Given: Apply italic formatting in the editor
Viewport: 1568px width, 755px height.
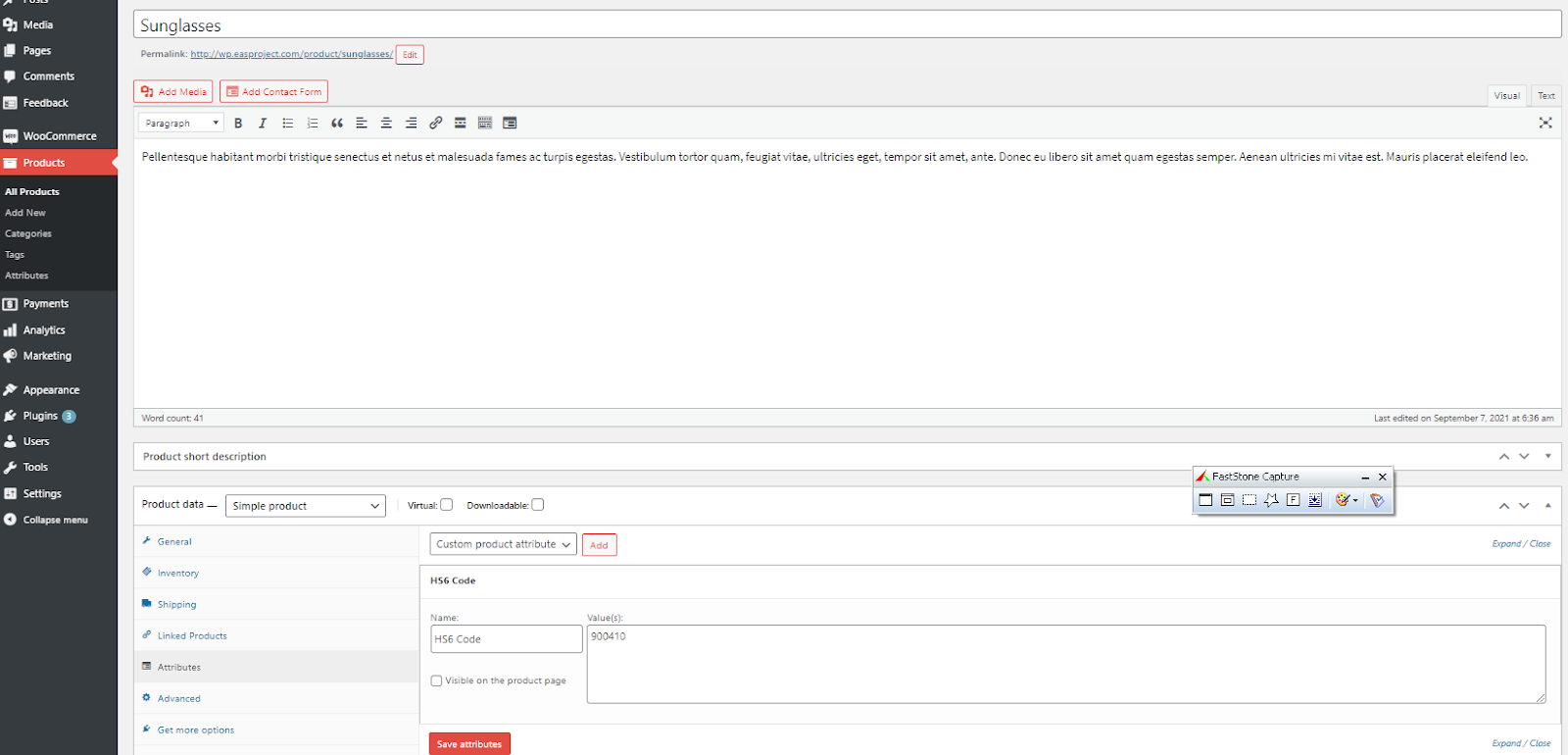Looking at the screenshot, I should click(x=263, y=124).
